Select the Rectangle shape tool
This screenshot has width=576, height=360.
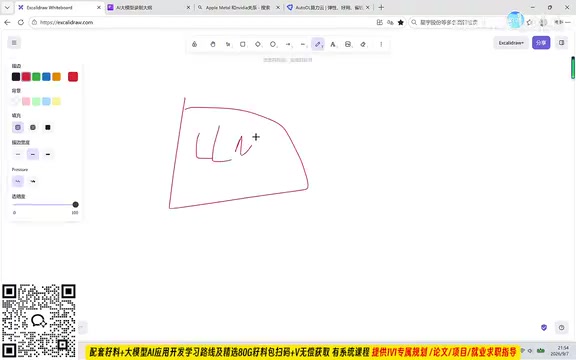(x=243, y=44)
